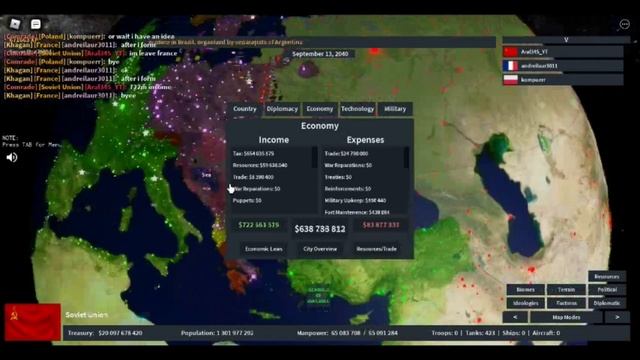640x360 pixels.
Task: Click the Treasury value in bottom bar
Action: (120, 333)
